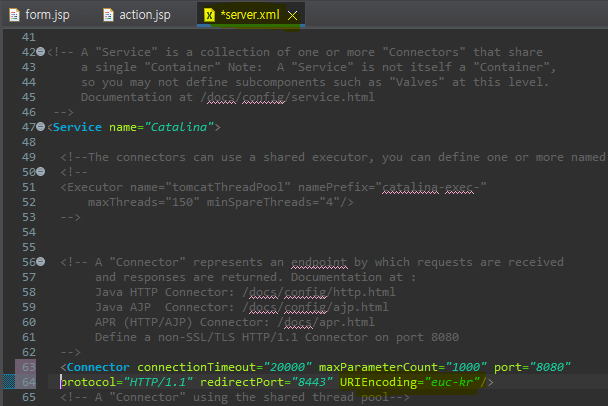
Task: Collapse the Connector comment fold at line 56
Action: pos(41,262)
